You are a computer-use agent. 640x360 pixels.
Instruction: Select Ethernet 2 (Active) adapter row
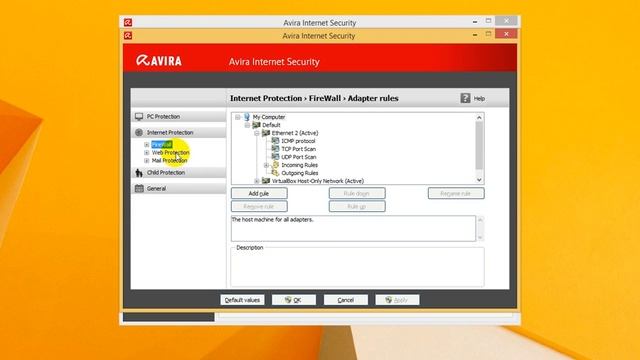pos(295,133)
